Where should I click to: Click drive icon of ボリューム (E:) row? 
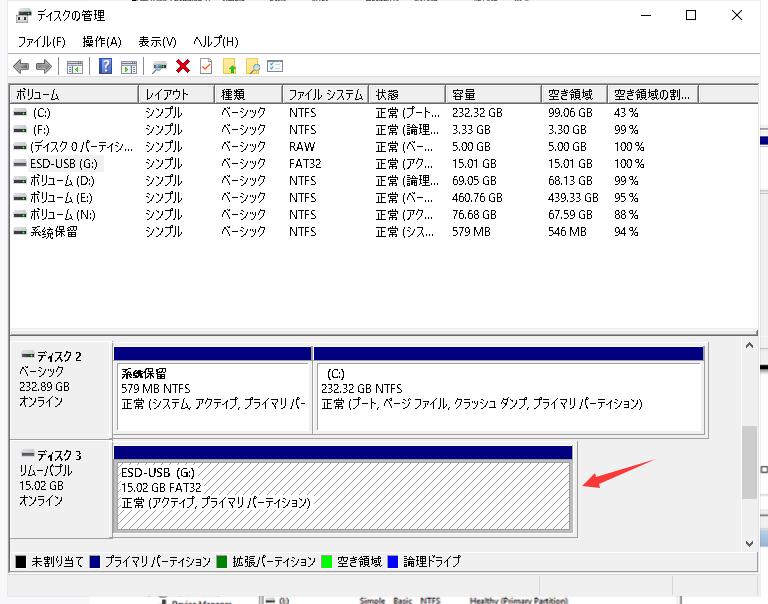pyautogui.click(x=20, y=198)
